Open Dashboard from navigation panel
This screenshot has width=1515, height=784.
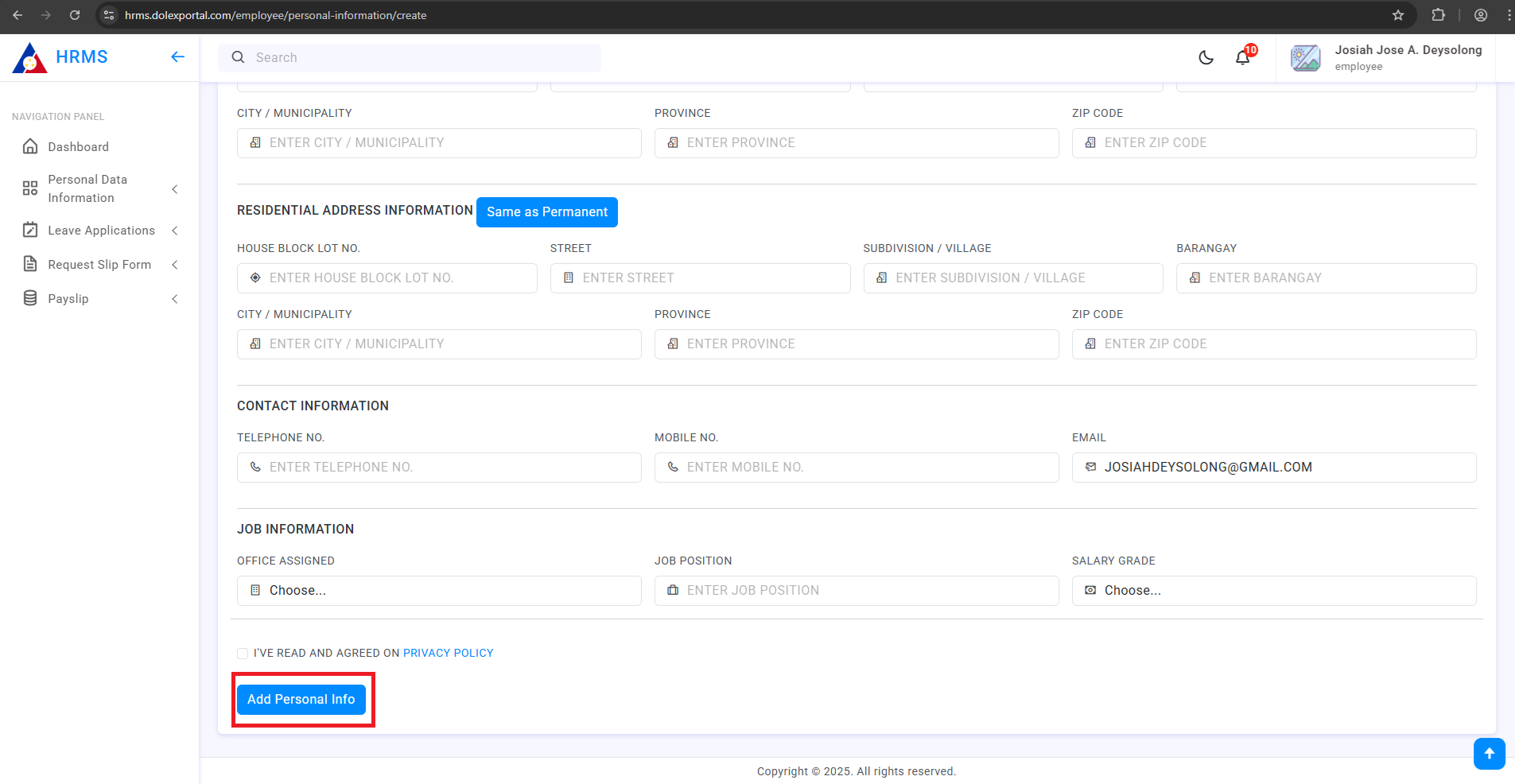pyautogui.click(x=78, y=147)
